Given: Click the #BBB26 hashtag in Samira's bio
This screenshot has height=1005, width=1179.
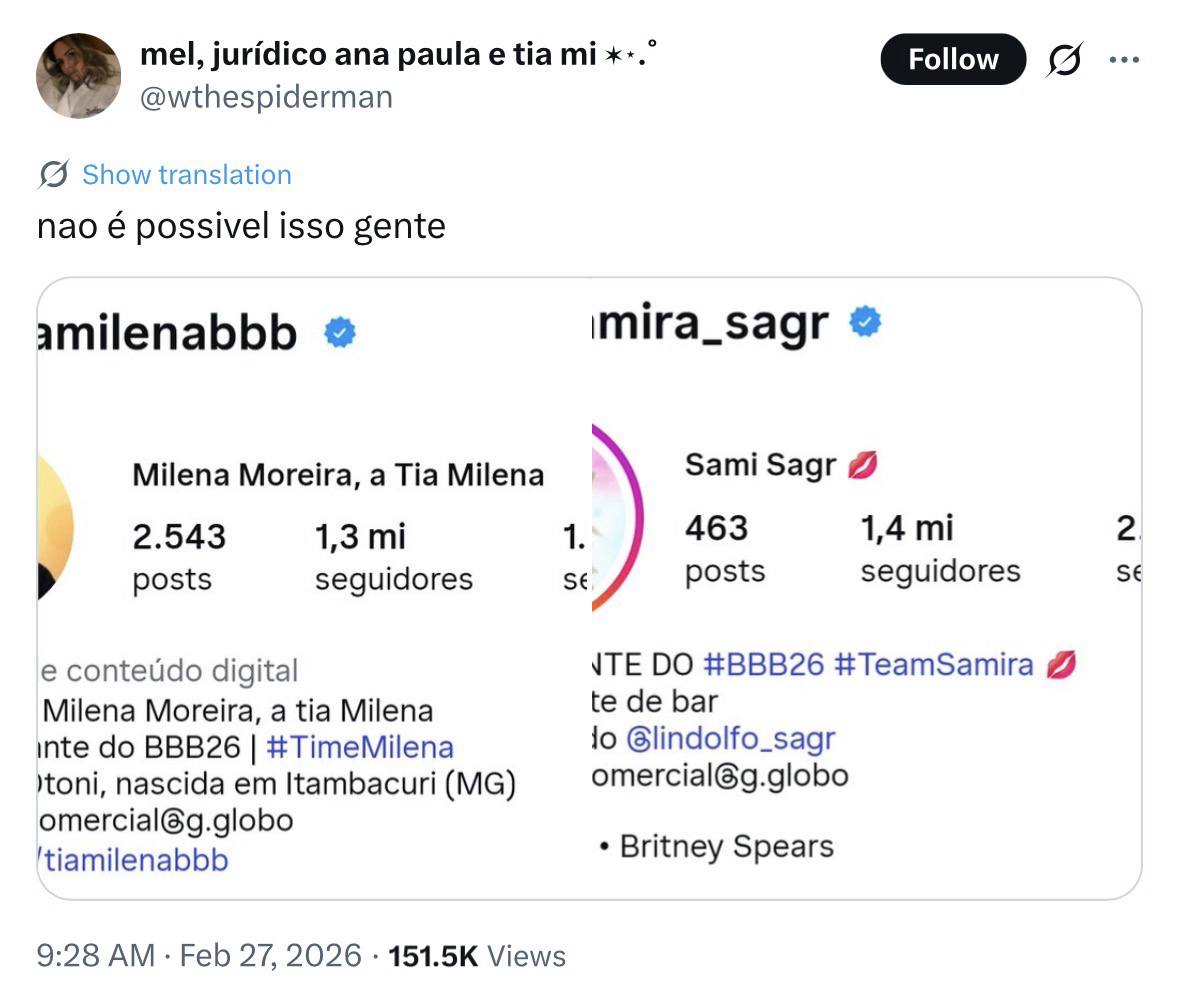Looking at the screenshot, I should tap(764, 665).
